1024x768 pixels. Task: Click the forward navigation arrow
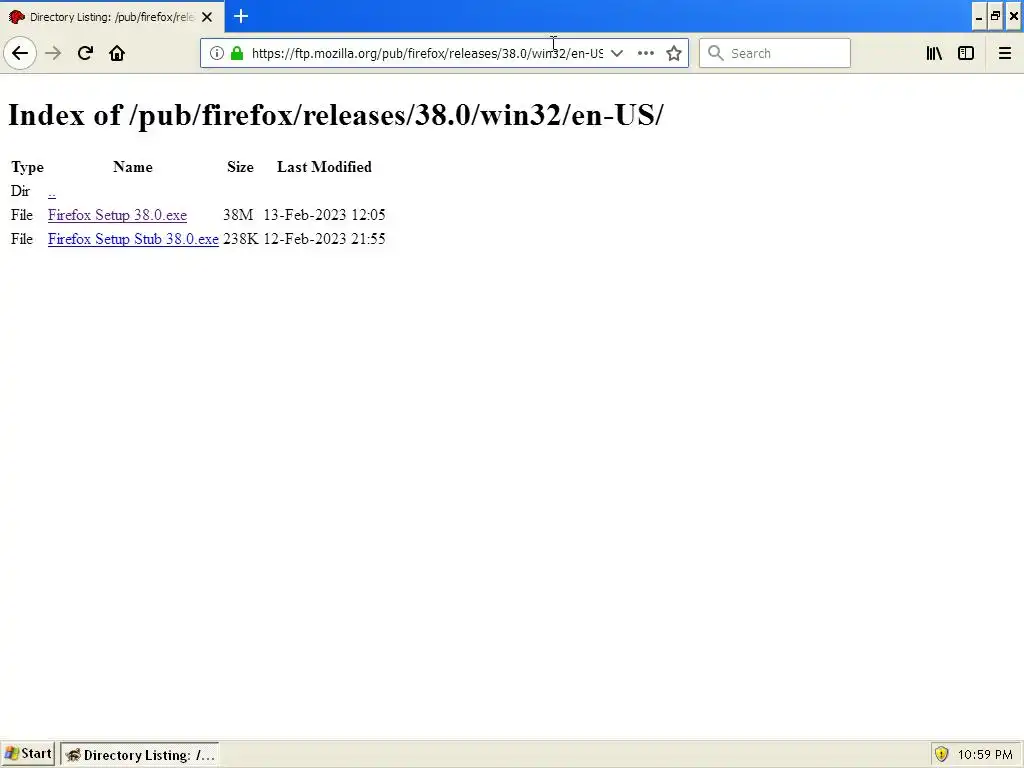(x=53, y=53)
